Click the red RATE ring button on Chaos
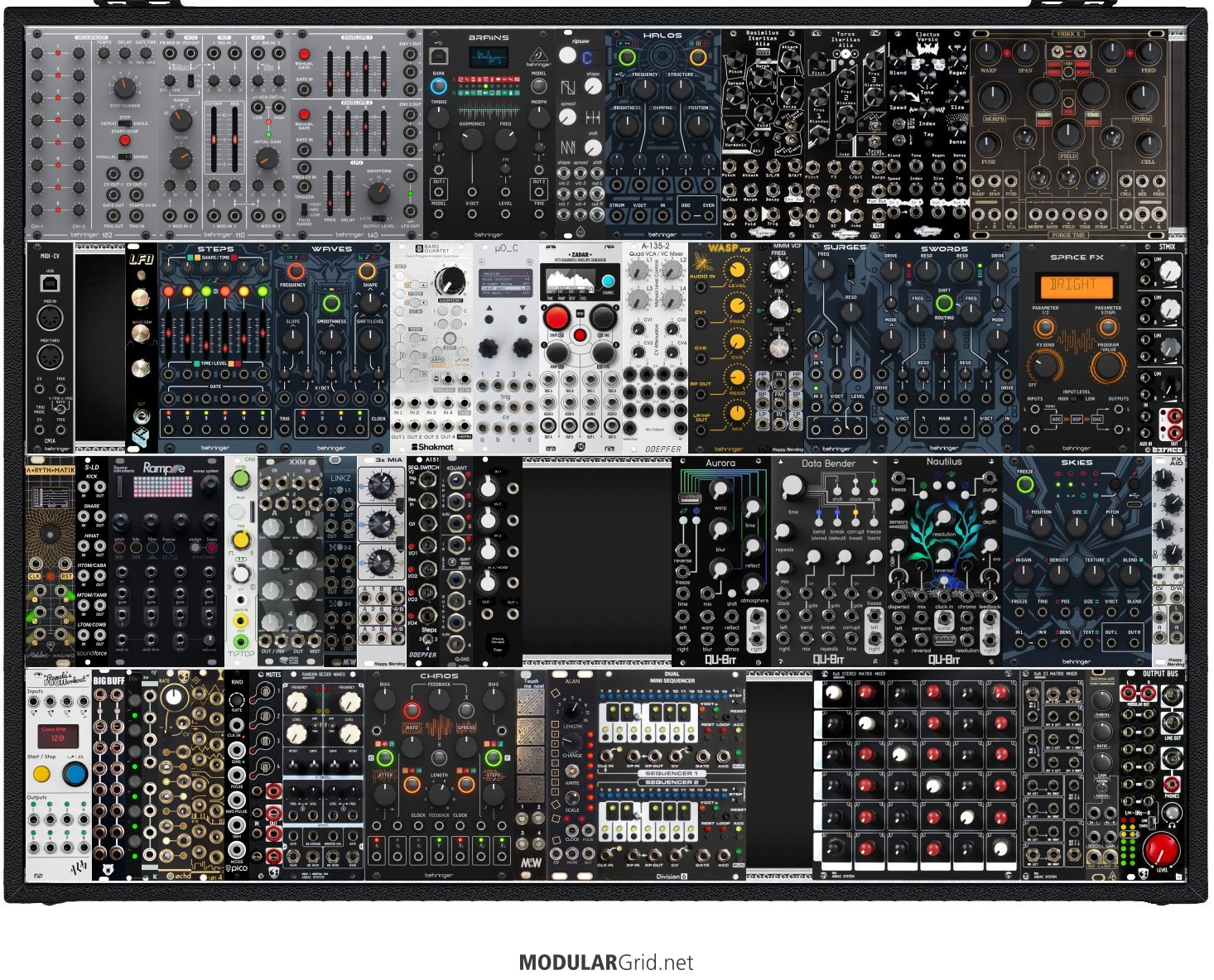Viewport: 1214px width, 980px height. coord(411,710)
